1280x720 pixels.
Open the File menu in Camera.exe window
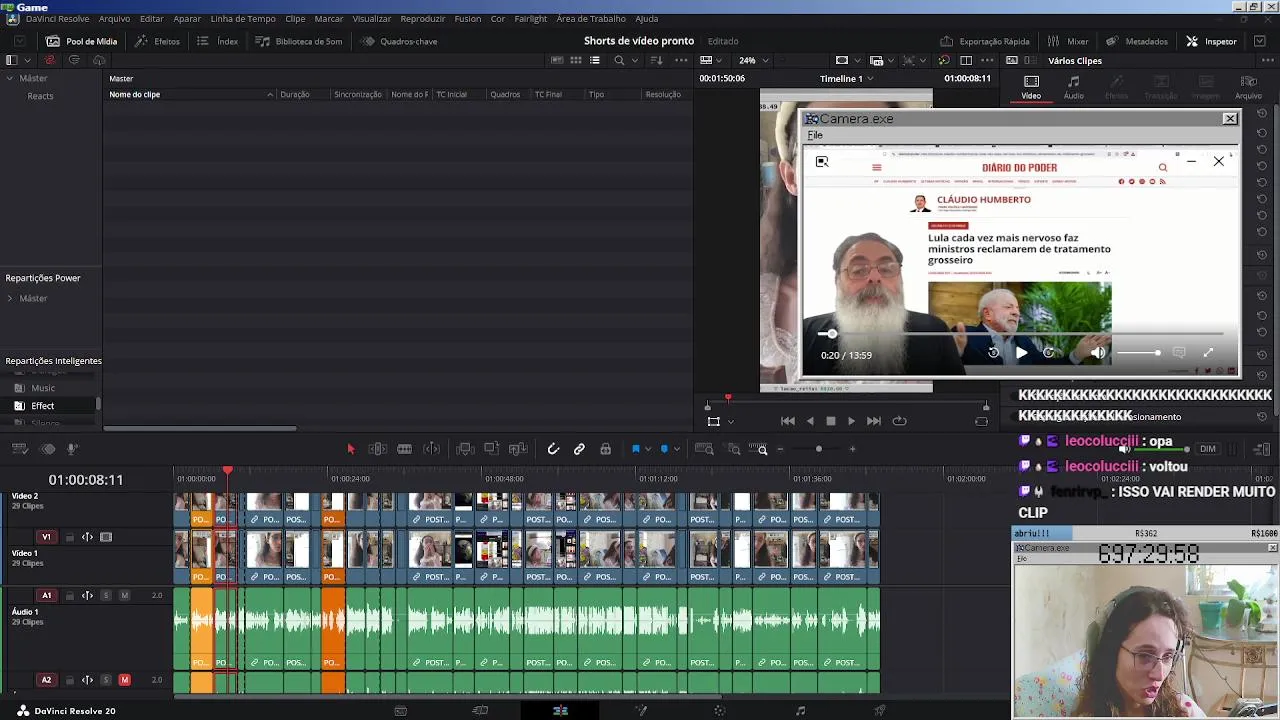[815, 135]
